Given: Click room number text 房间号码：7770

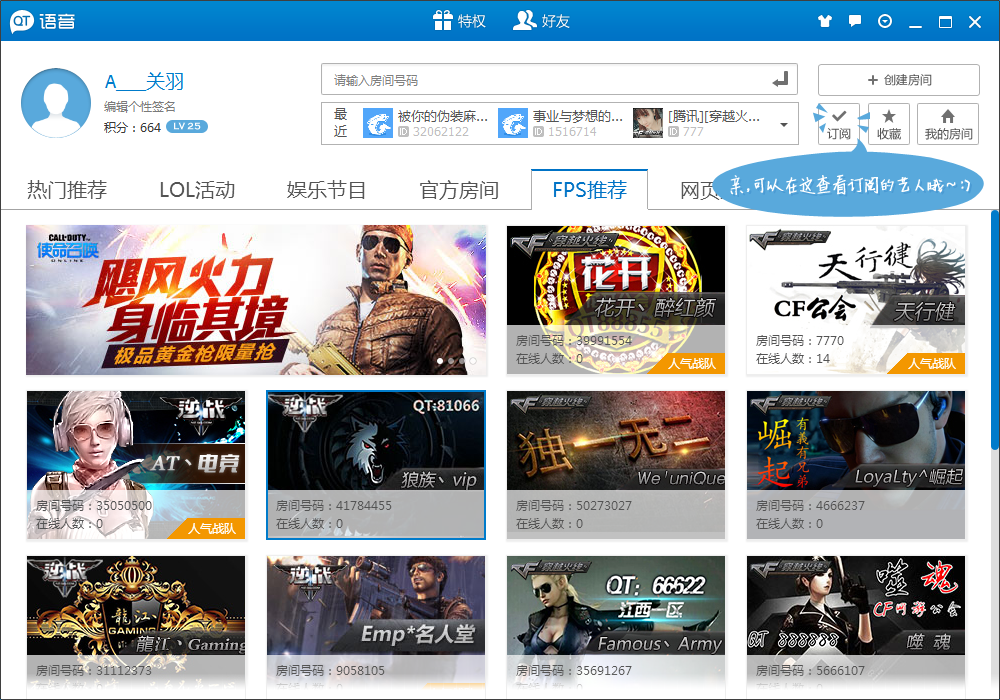Looking at the screenshot, I should 800,340.
